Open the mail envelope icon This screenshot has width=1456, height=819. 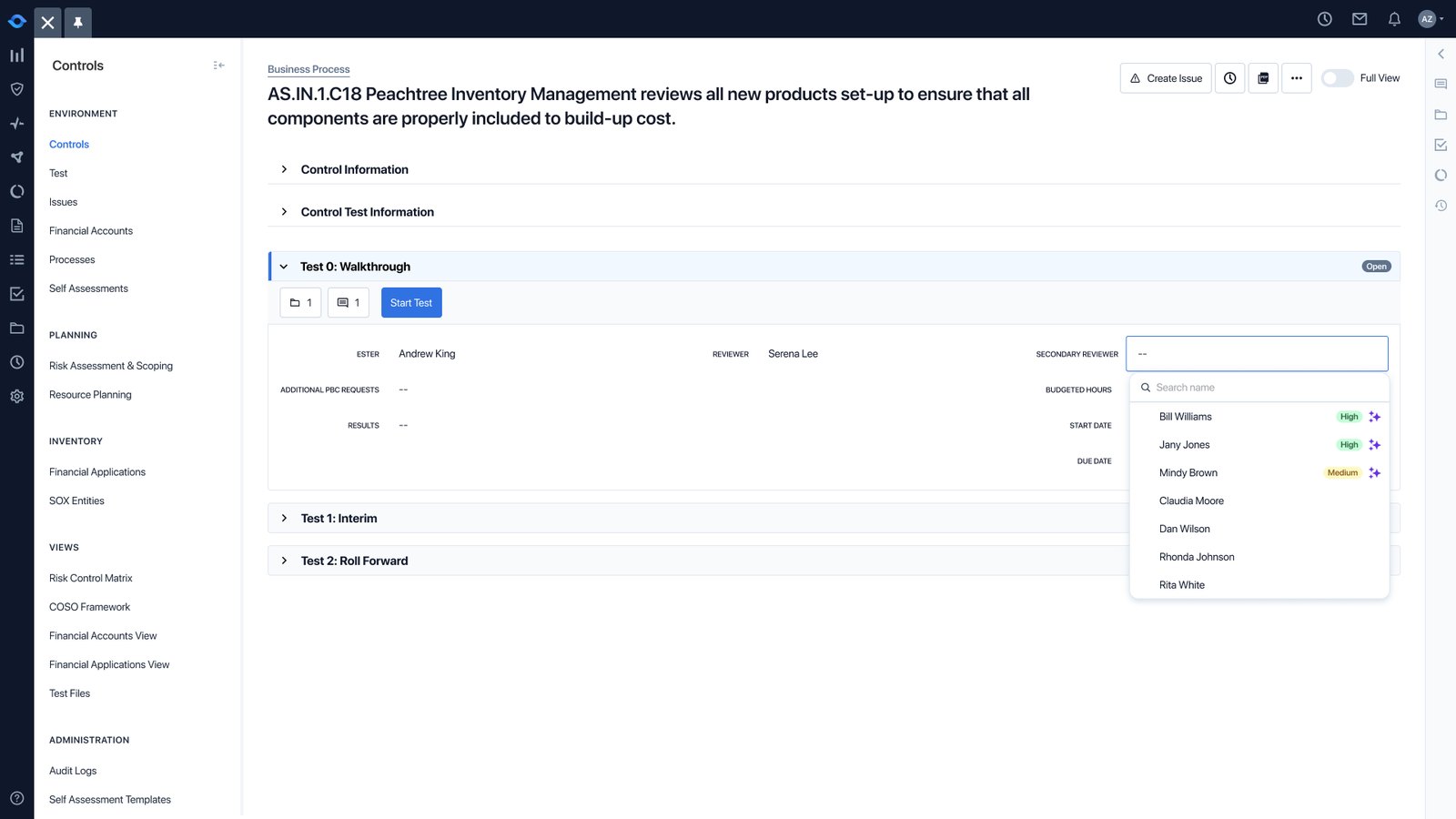tap(1360, 19)
